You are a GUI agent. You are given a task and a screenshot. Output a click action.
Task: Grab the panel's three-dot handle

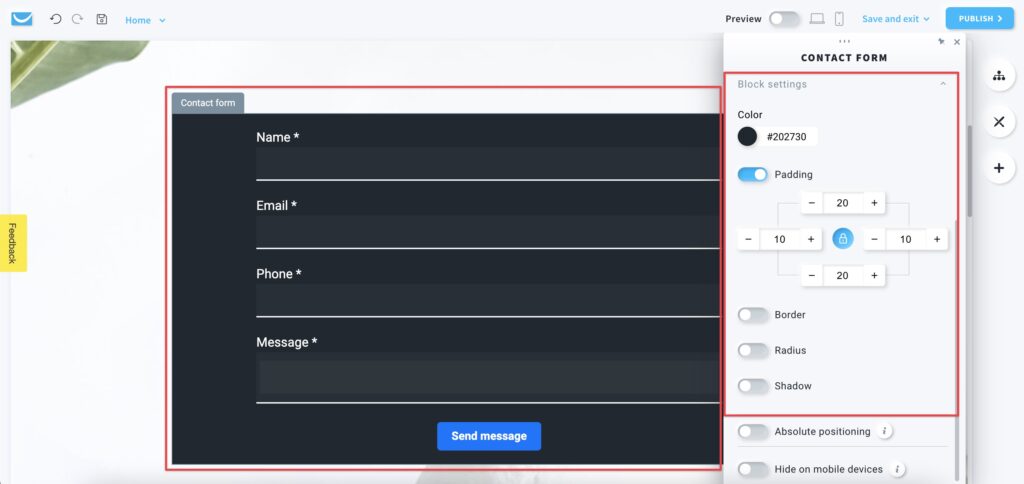(x=844, y=41)
